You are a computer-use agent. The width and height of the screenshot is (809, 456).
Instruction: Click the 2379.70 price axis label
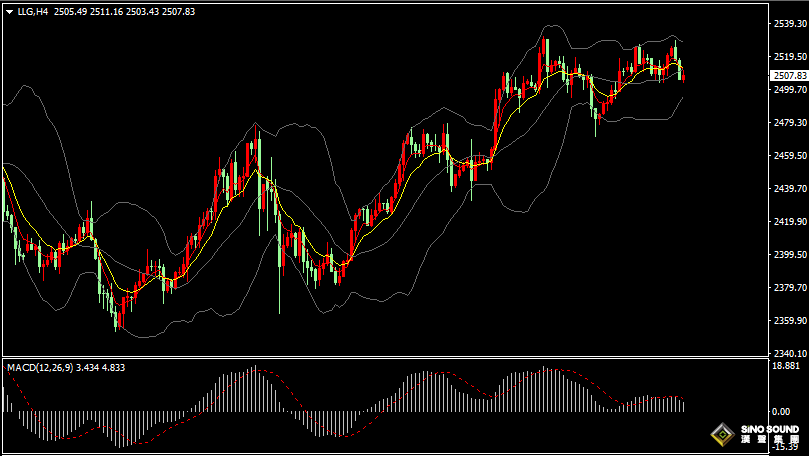(x=788, y=287)
